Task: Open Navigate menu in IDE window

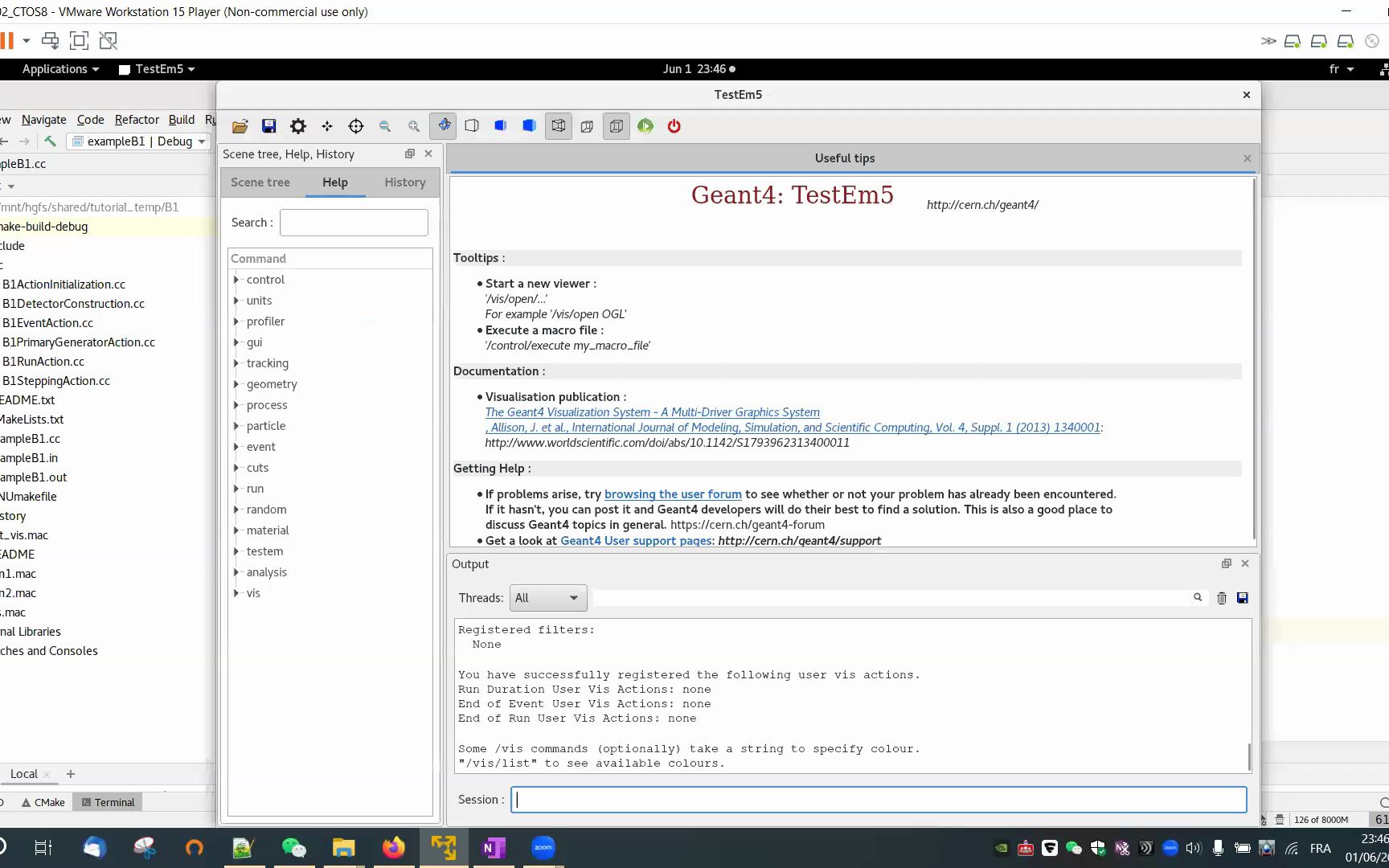Action: (x=43, y=120)
